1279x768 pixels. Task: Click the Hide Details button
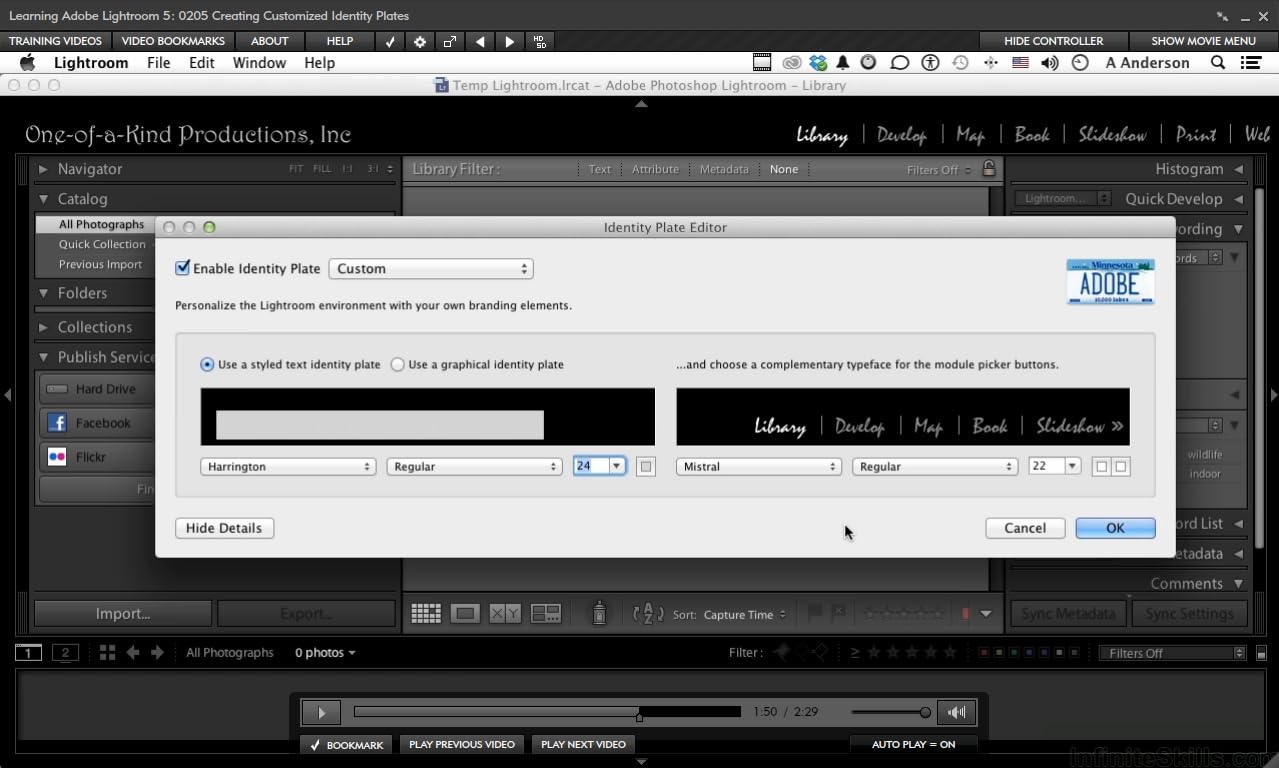[x=224, y=528]
